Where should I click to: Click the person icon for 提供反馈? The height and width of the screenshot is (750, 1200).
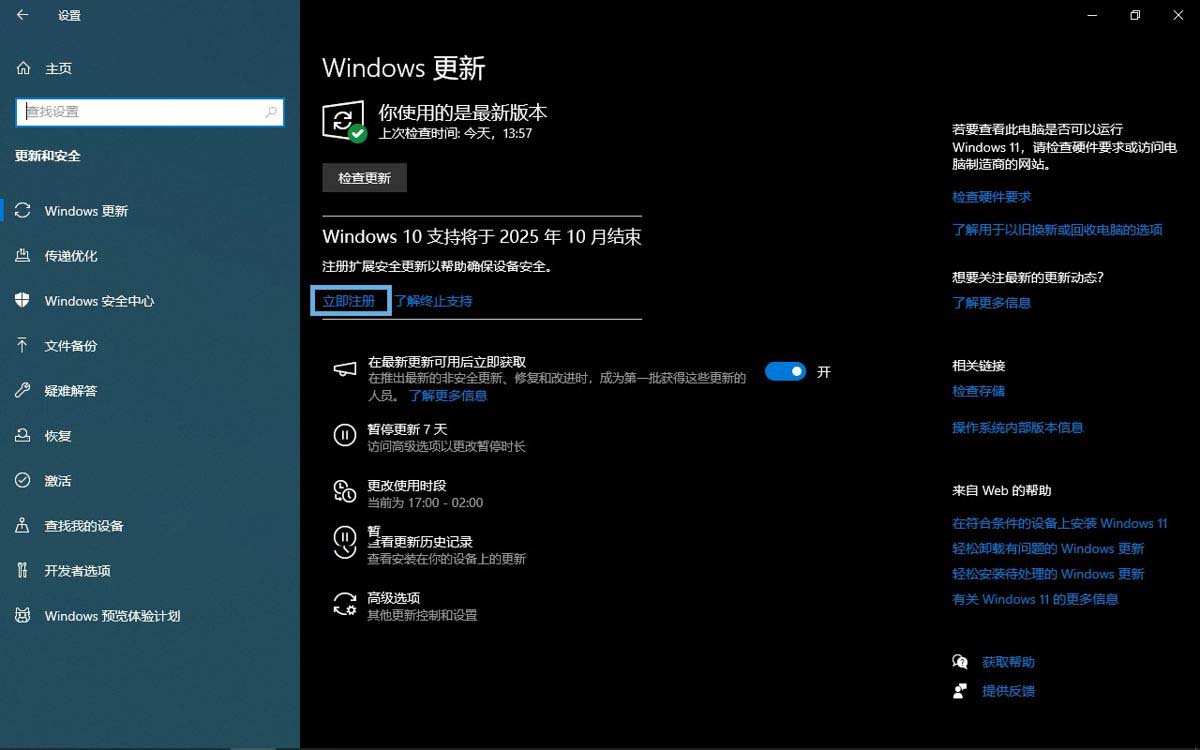(x=961, y=690)
